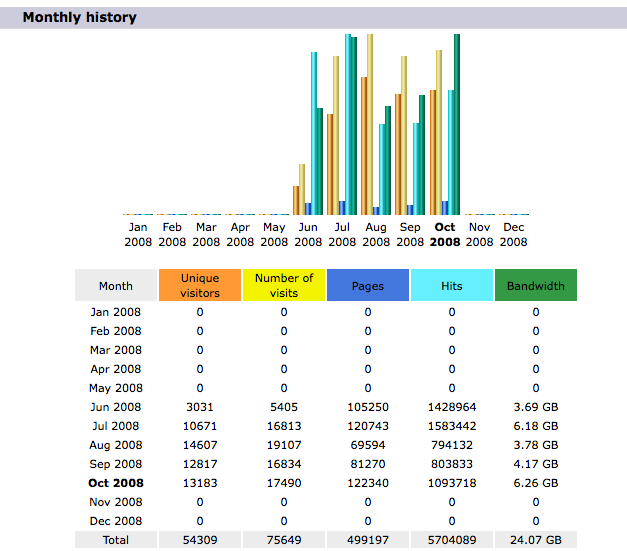Image resolution: width=627 pixels, height=551 pixels.
Task: Click the tall green bandwidth bar for October
Action: (457, 124)
